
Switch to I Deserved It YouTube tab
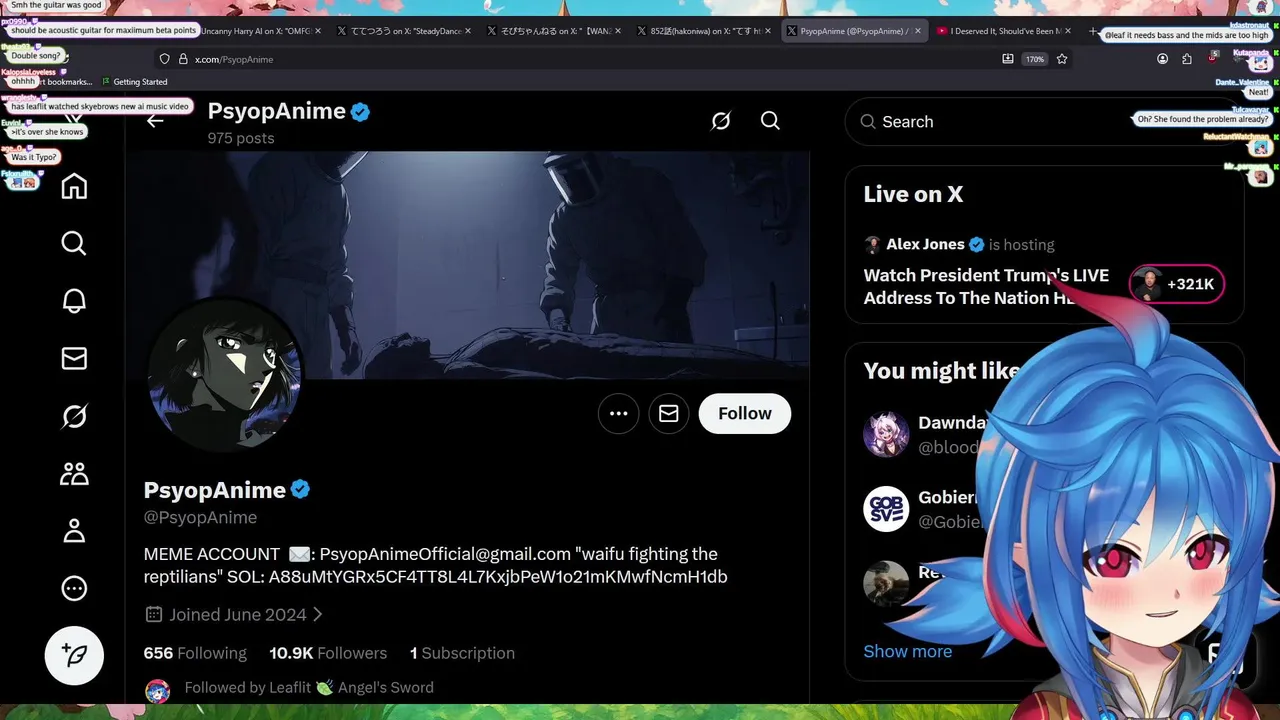(x=1004, y=31)
